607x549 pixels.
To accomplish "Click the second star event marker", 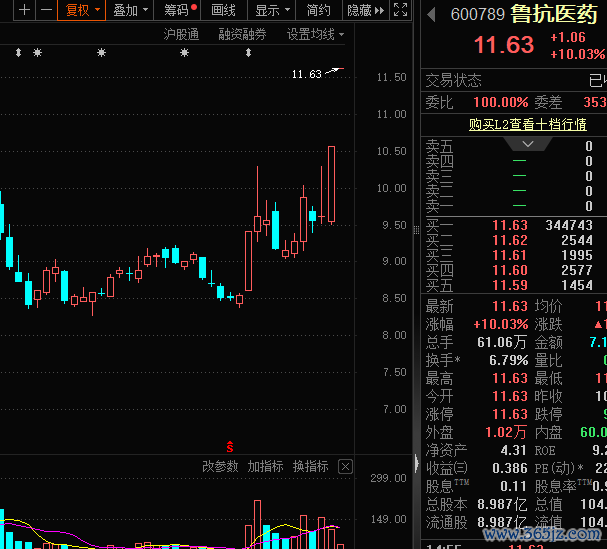I will [101, 52].
